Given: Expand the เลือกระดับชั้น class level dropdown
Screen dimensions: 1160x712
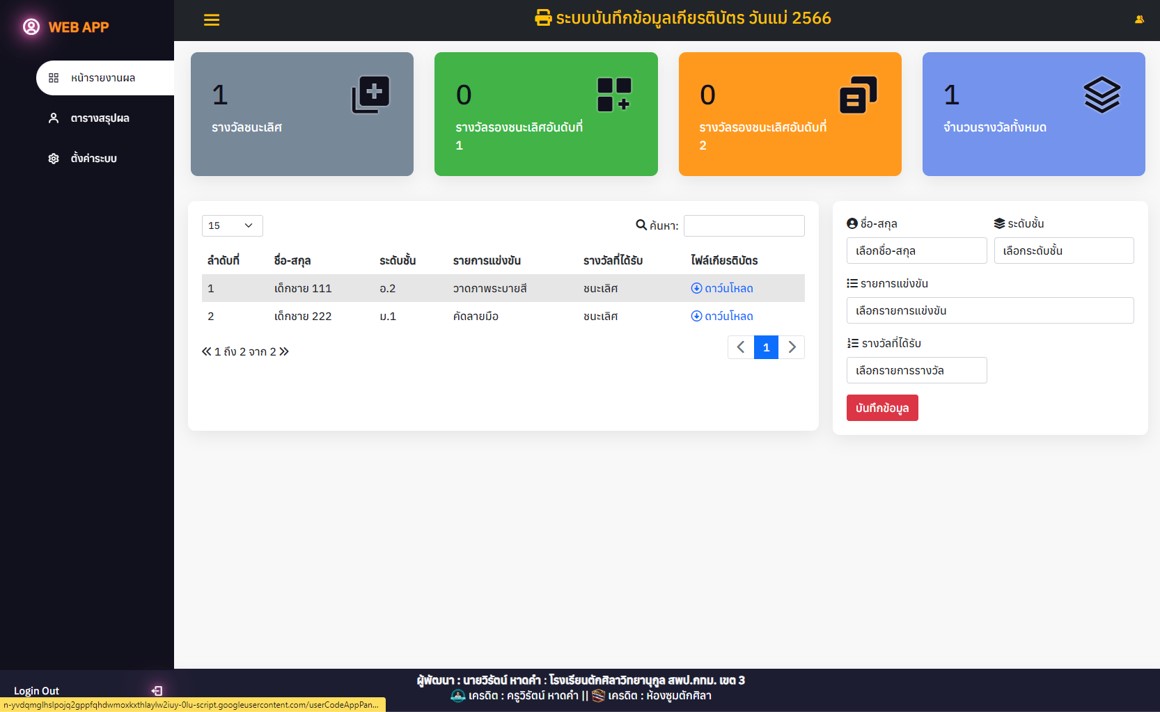Looking at the screenshot, I should pos(1063,251).
